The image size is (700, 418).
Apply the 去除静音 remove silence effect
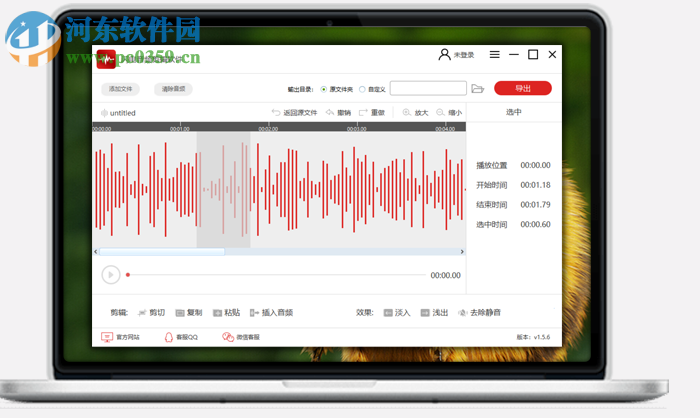[x=479, y=313]
